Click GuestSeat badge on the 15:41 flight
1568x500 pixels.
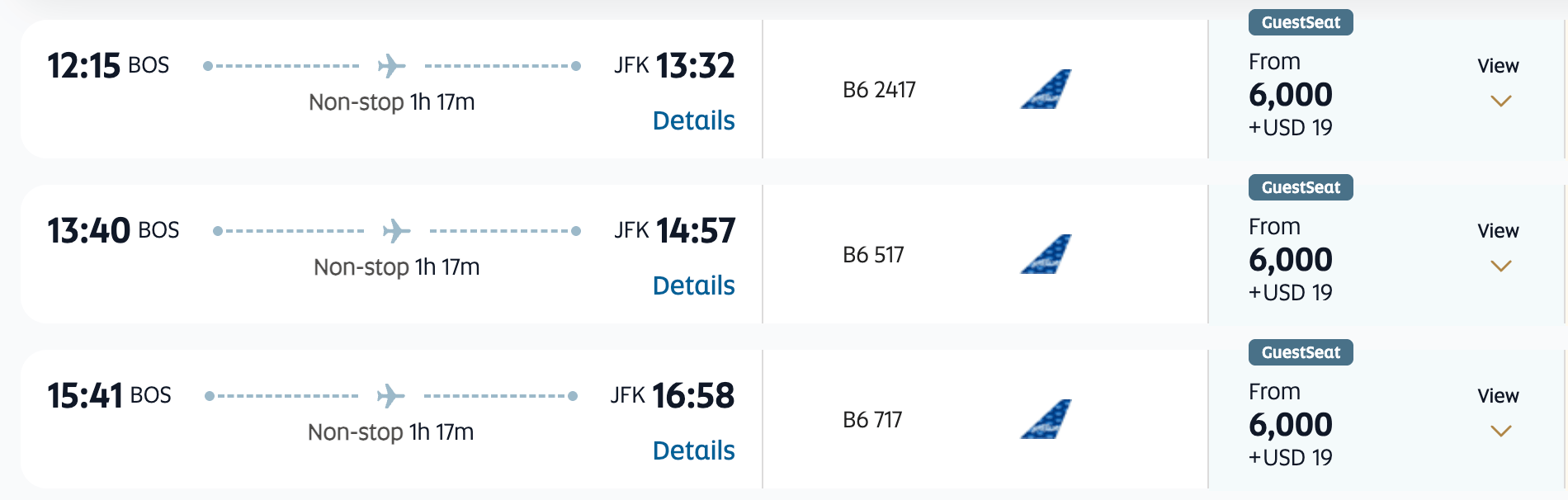pos(1301,352)
